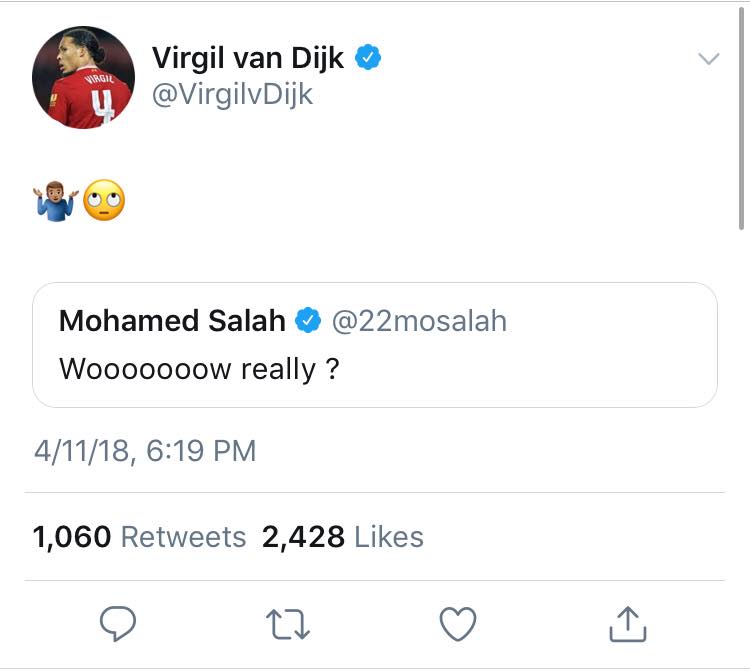750x671 pixels.
Task: Share the tweet via the share icon
Action: (x=628, y=626)
